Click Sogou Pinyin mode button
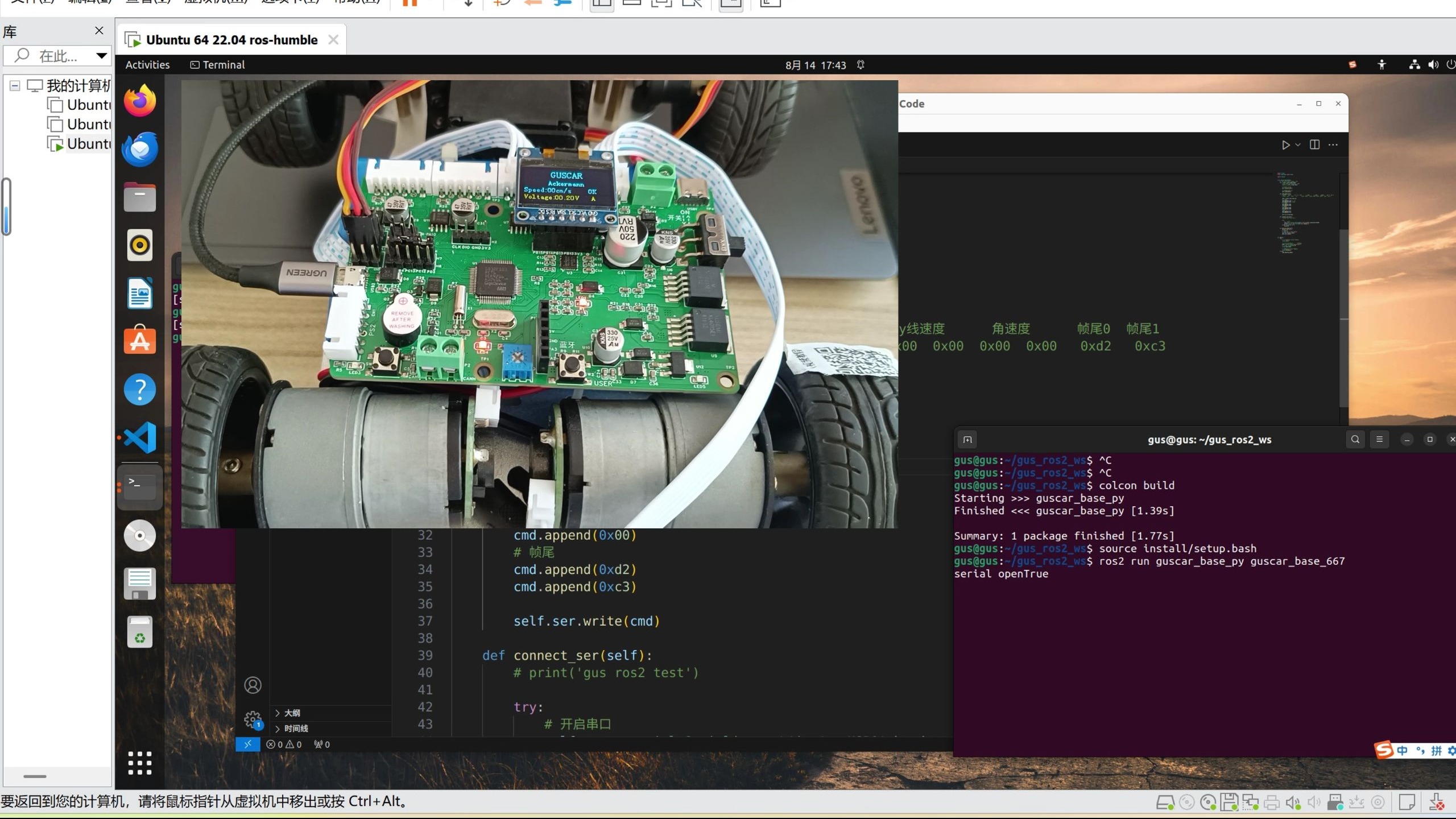 tap(1437, 751)
